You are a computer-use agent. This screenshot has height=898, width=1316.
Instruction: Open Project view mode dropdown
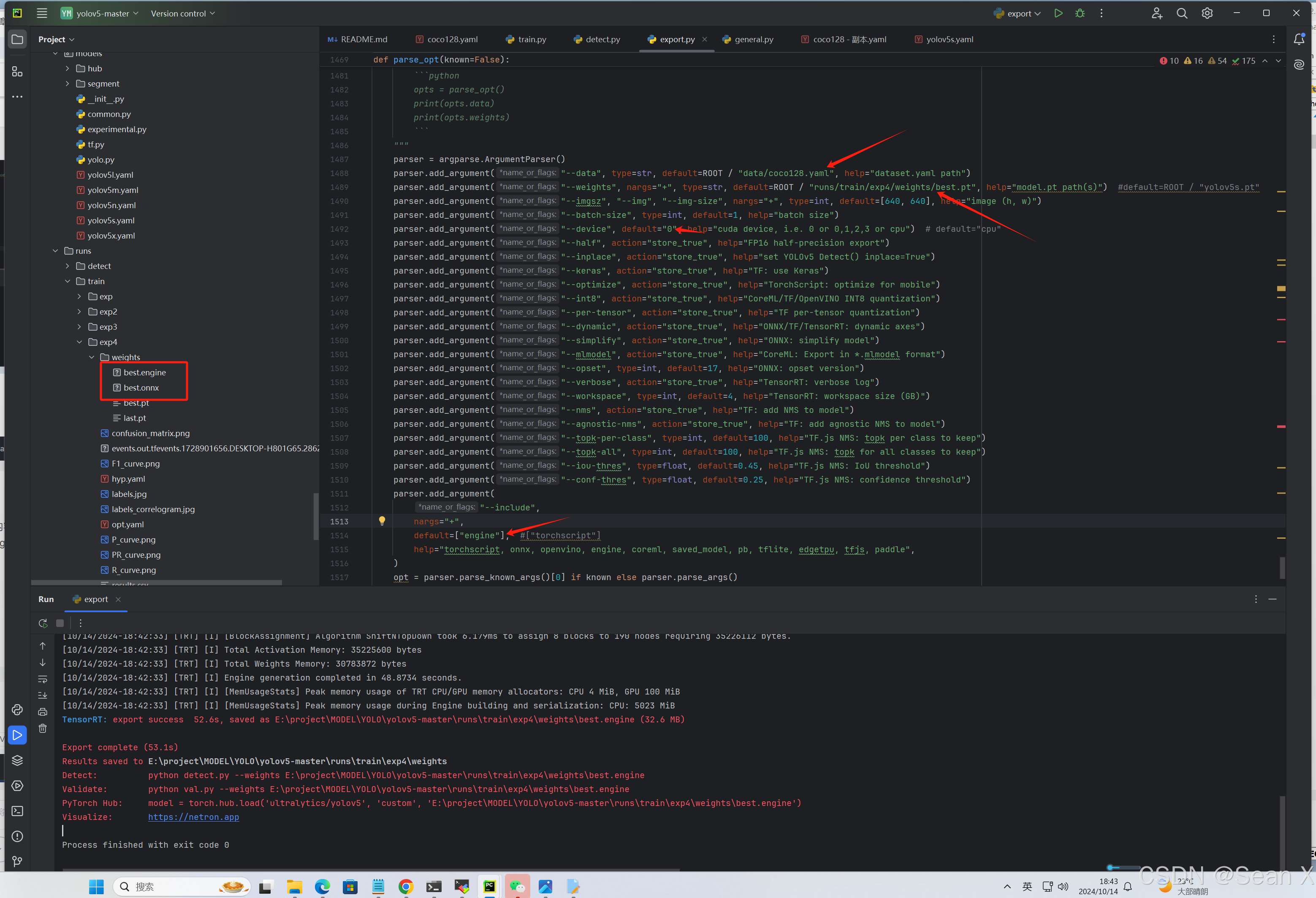[56, 39]
